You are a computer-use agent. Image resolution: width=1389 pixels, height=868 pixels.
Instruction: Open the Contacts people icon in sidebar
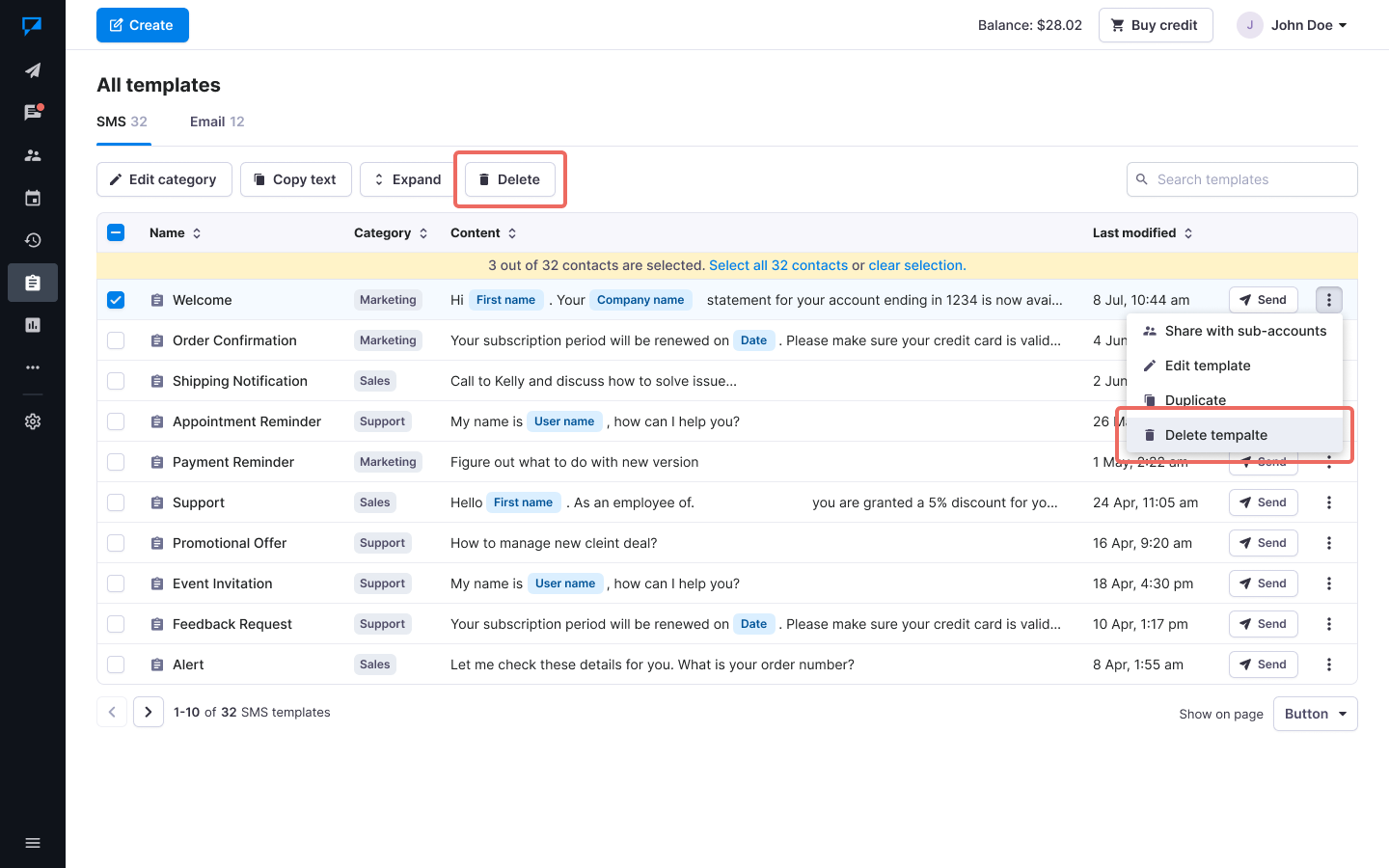click(33, 155)
